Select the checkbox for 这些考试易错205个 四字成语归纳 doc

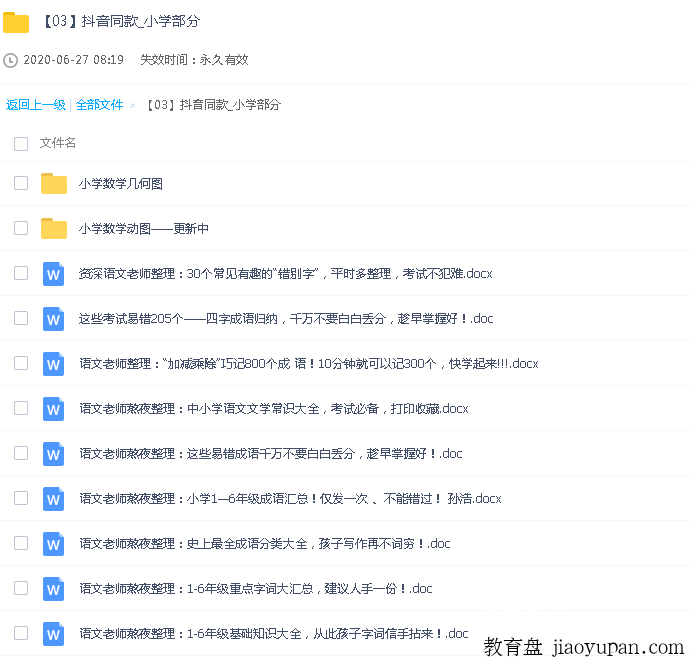(x=21, y=318)
